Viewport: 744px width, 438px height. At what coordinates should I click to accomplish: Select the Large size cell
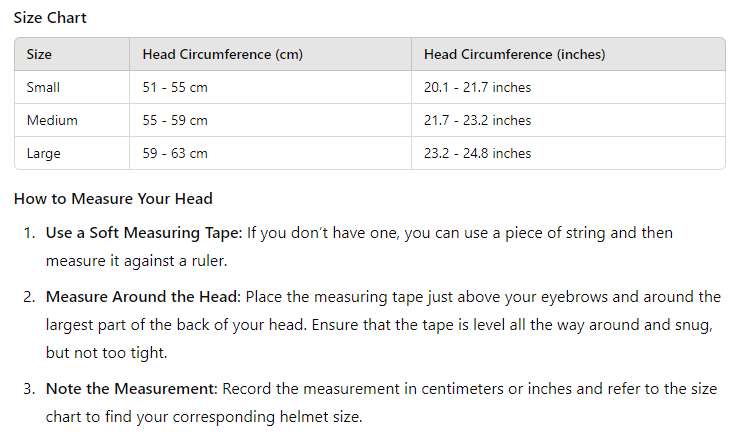pos(44,153)
